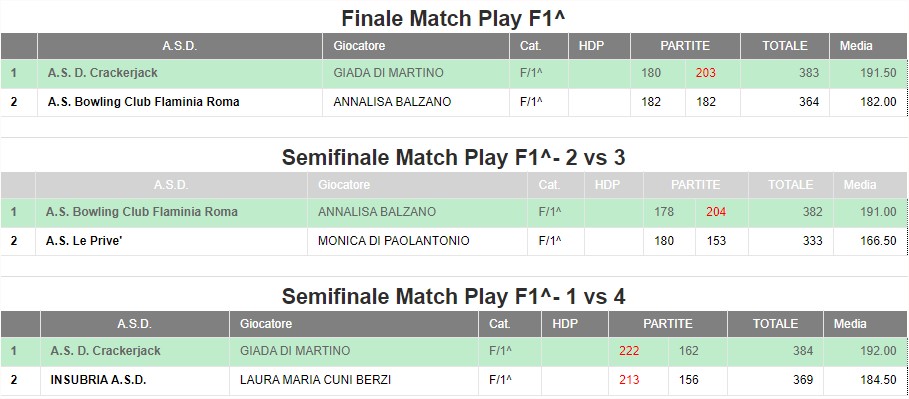
Task: Click the PARTITE header in 1 vs 4 table
Action: (668, 324)
